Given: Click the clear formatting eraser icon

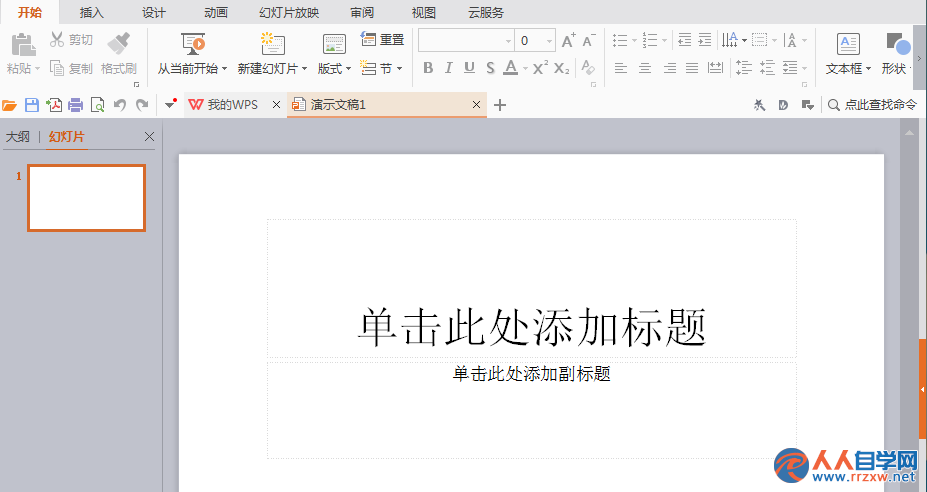Looking at the screenshot, I should 588,67.
